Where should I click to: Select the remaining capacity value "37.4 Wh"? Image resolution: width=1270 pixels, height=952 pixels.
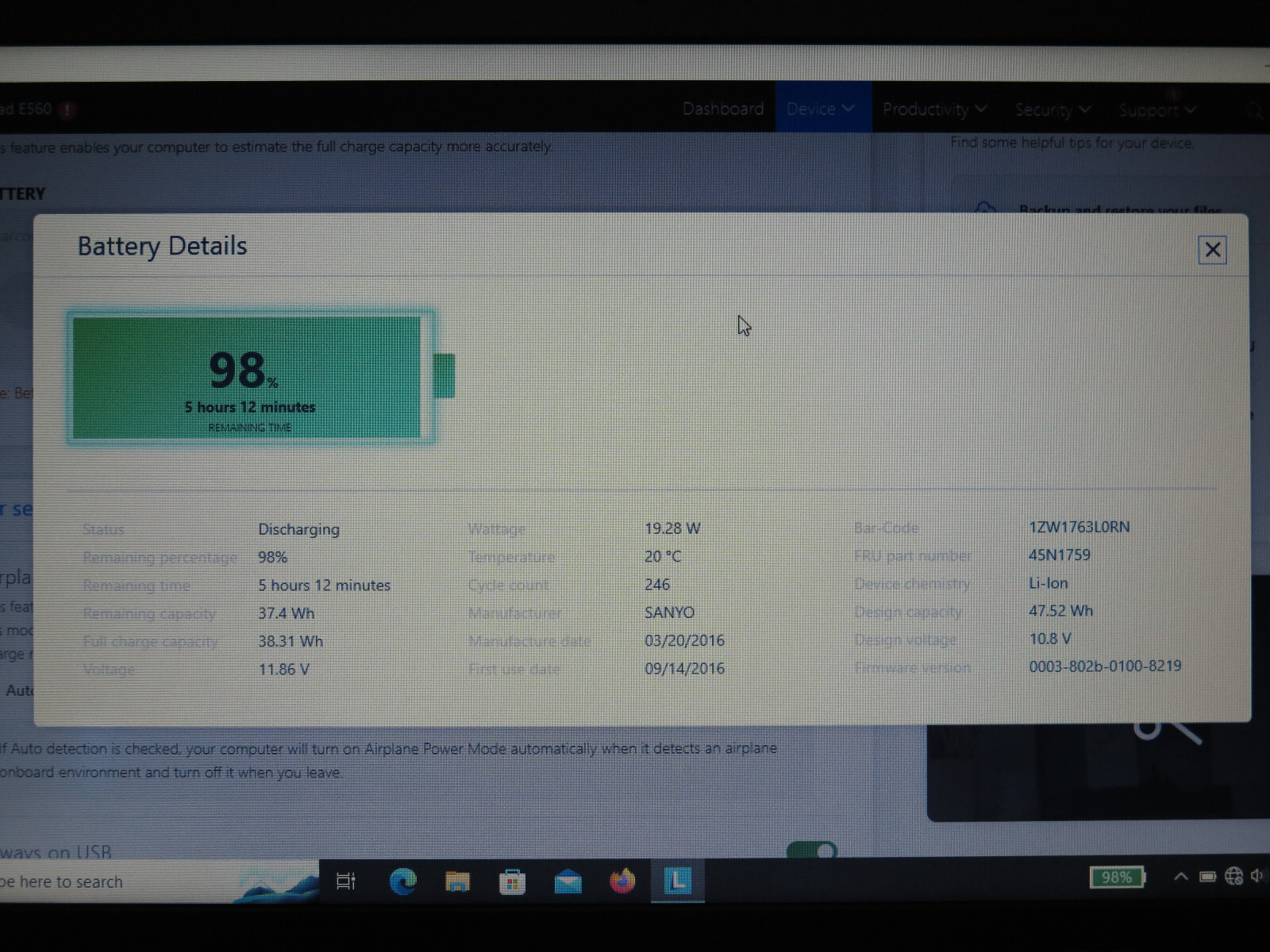point(286,613)
